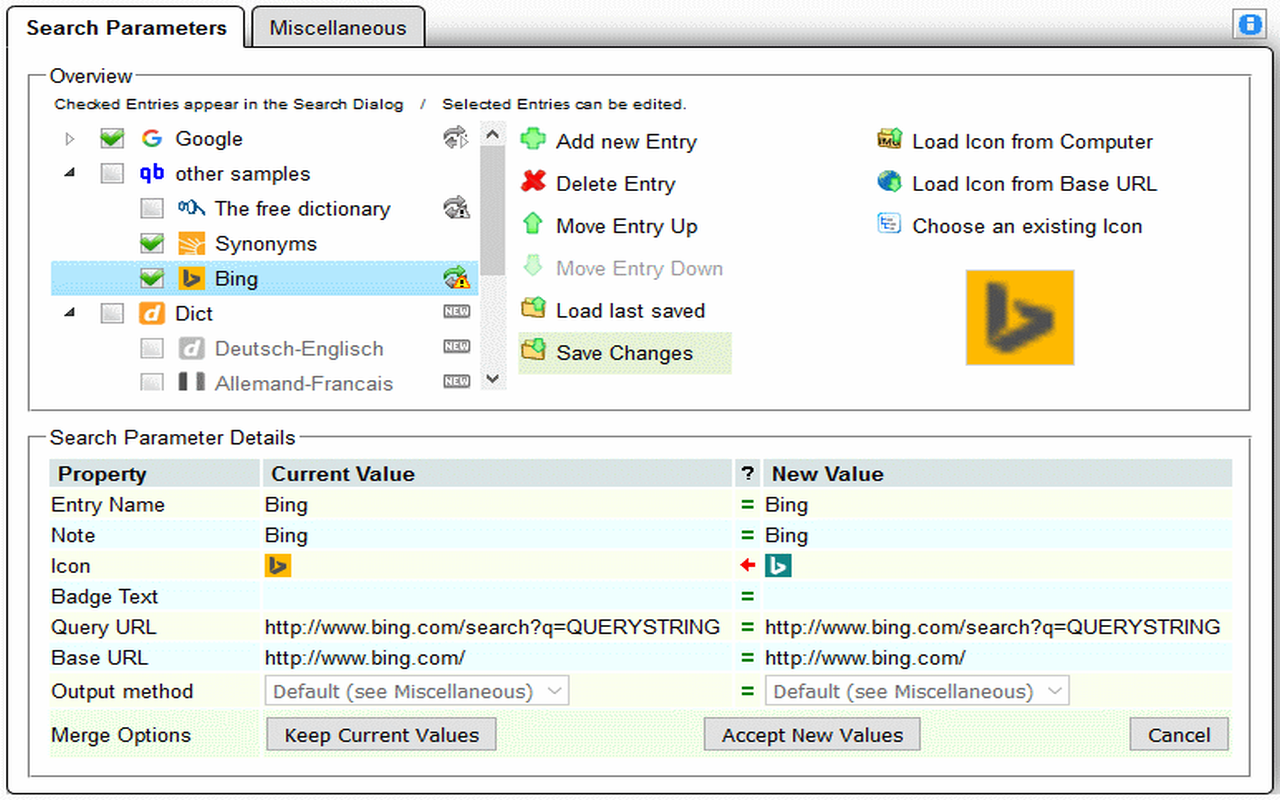Screen dimensions: 1280x800
Task: Click the teal new-value Bing icon
Action: [x=778, y=566]
